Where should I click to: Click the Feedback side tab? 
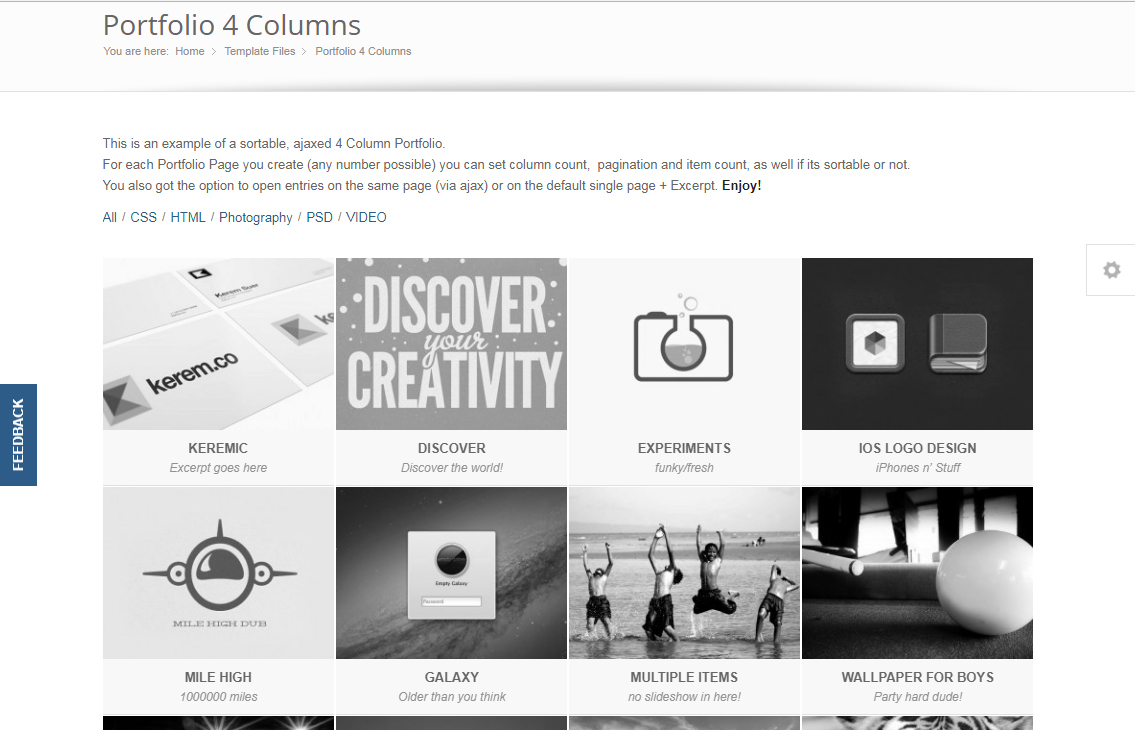[18, 435]
